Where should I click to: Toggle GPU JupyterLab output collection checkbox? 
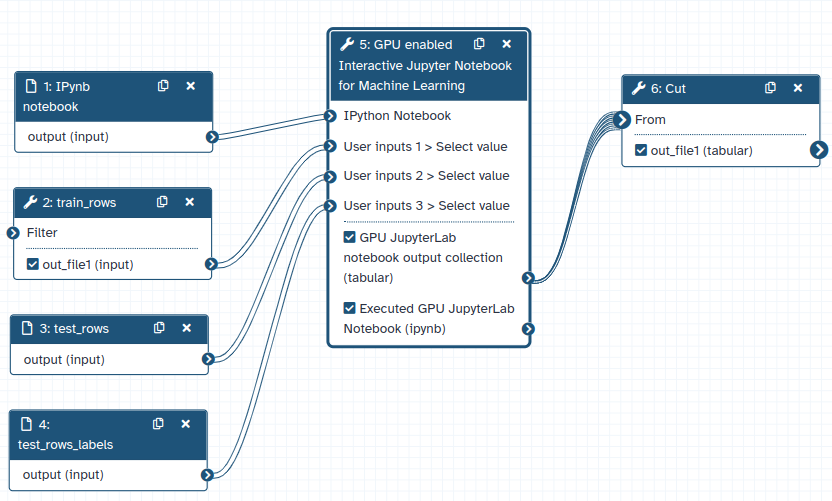point(349,237)
